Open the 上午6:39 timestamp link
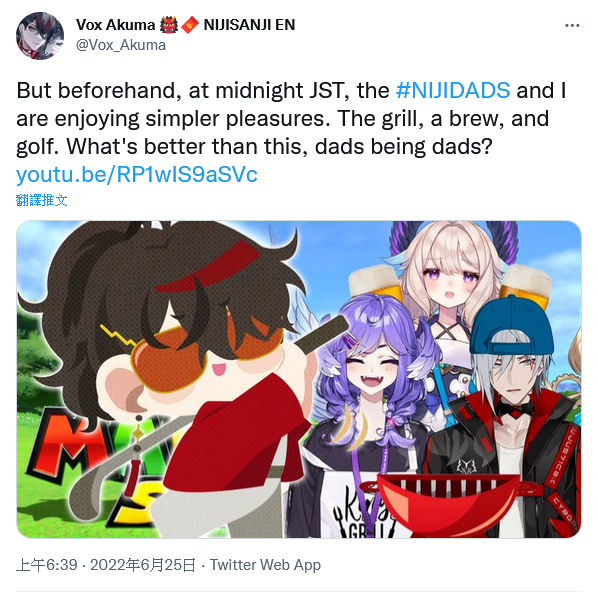This screenshot has height=593, width=598. [47, 565]
